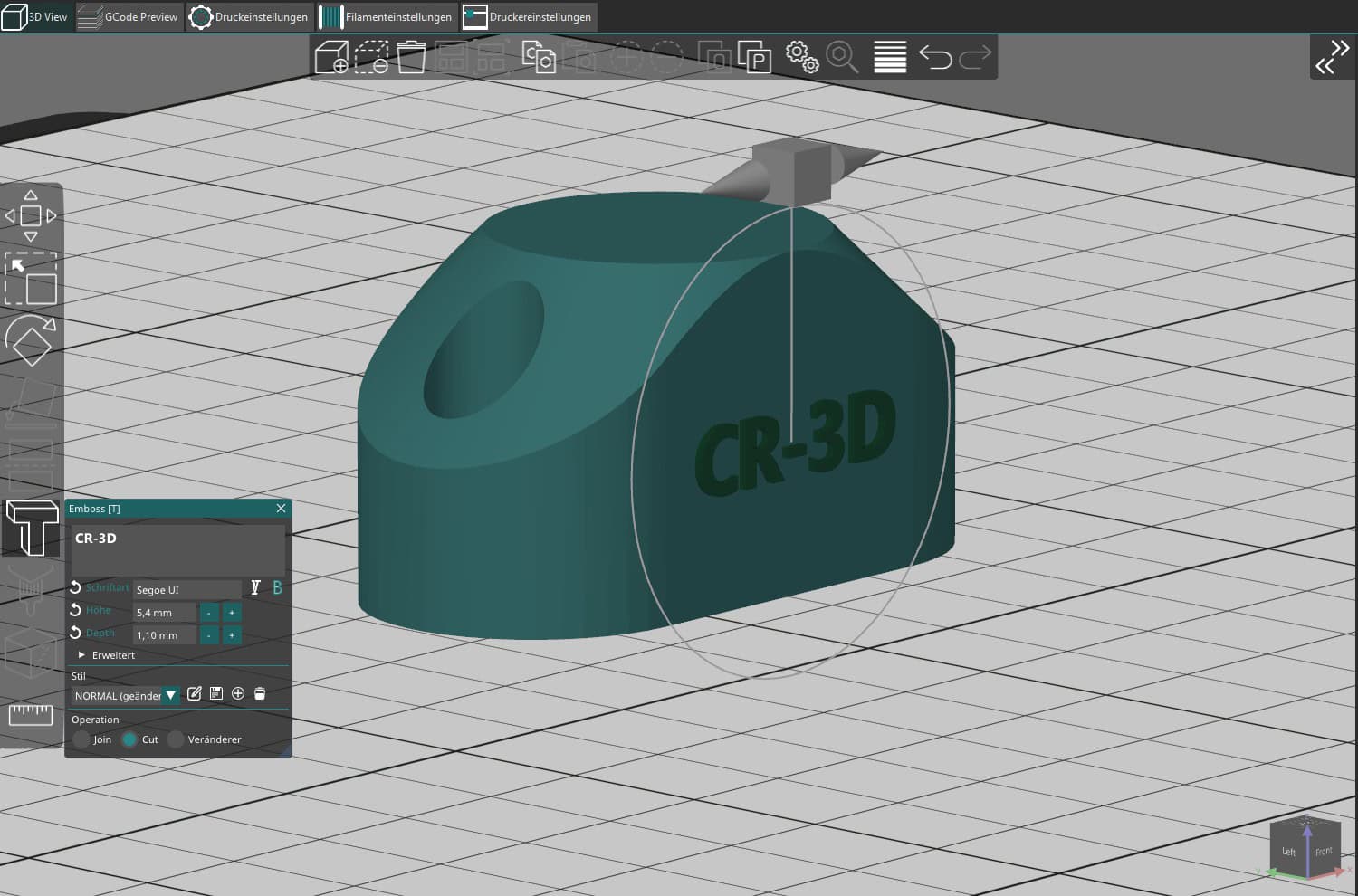Select the Veränderer operation radio button

(x=176, y=739)
